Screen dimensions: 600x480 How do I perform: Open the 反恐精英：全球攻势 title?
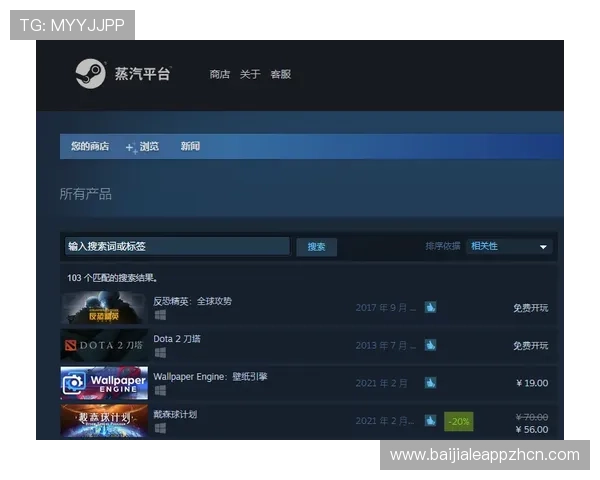click(192, 301)
